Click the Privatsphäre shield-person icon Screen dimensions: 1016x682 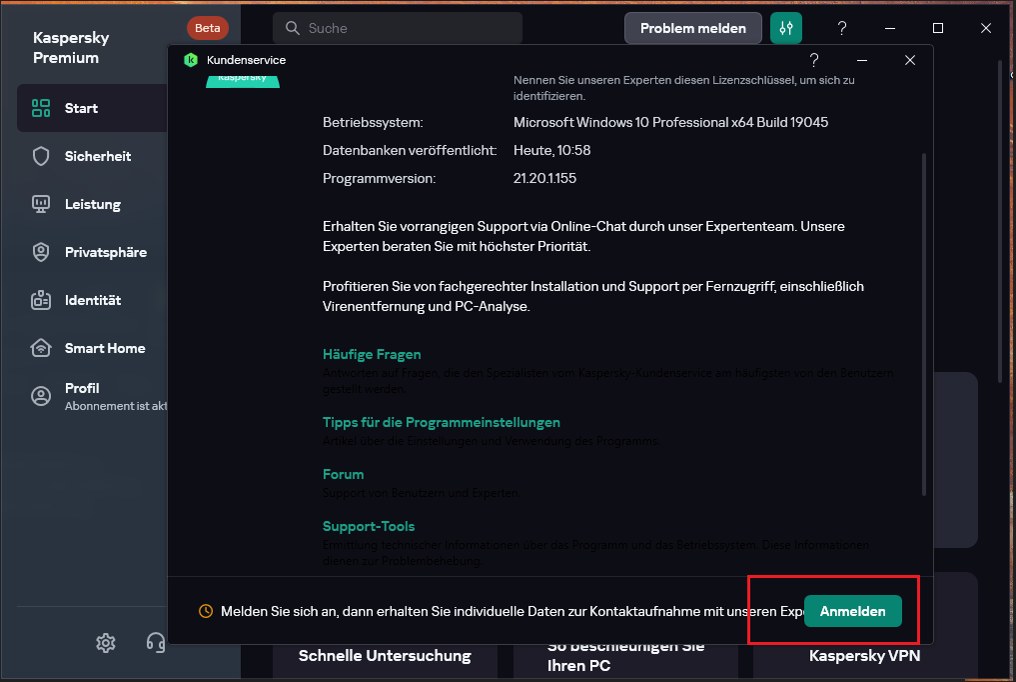pyautogui.click(x=41, y=252)
